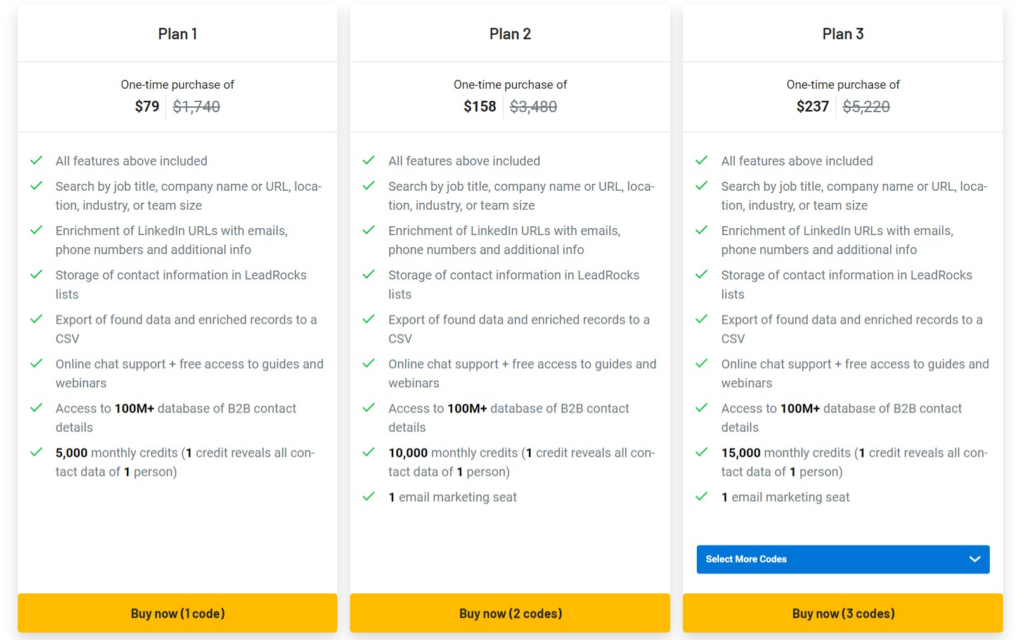Click Plan 2's LeadRocks lists storage checkmark
This screenshot has height=640, width=1024.
pos(369,274)
